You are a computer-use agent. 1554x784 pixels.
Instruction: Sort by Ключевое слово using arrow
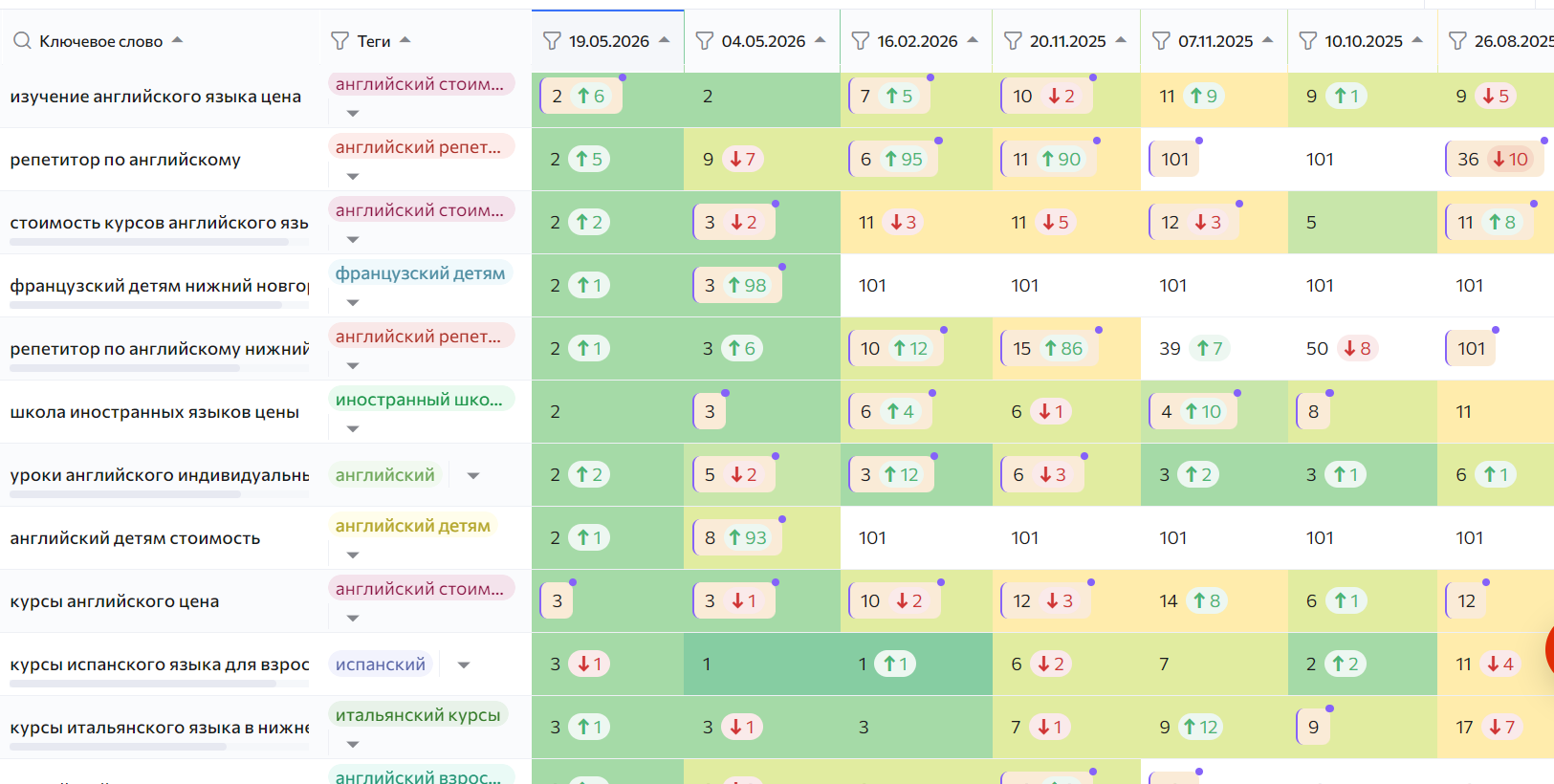177,40
